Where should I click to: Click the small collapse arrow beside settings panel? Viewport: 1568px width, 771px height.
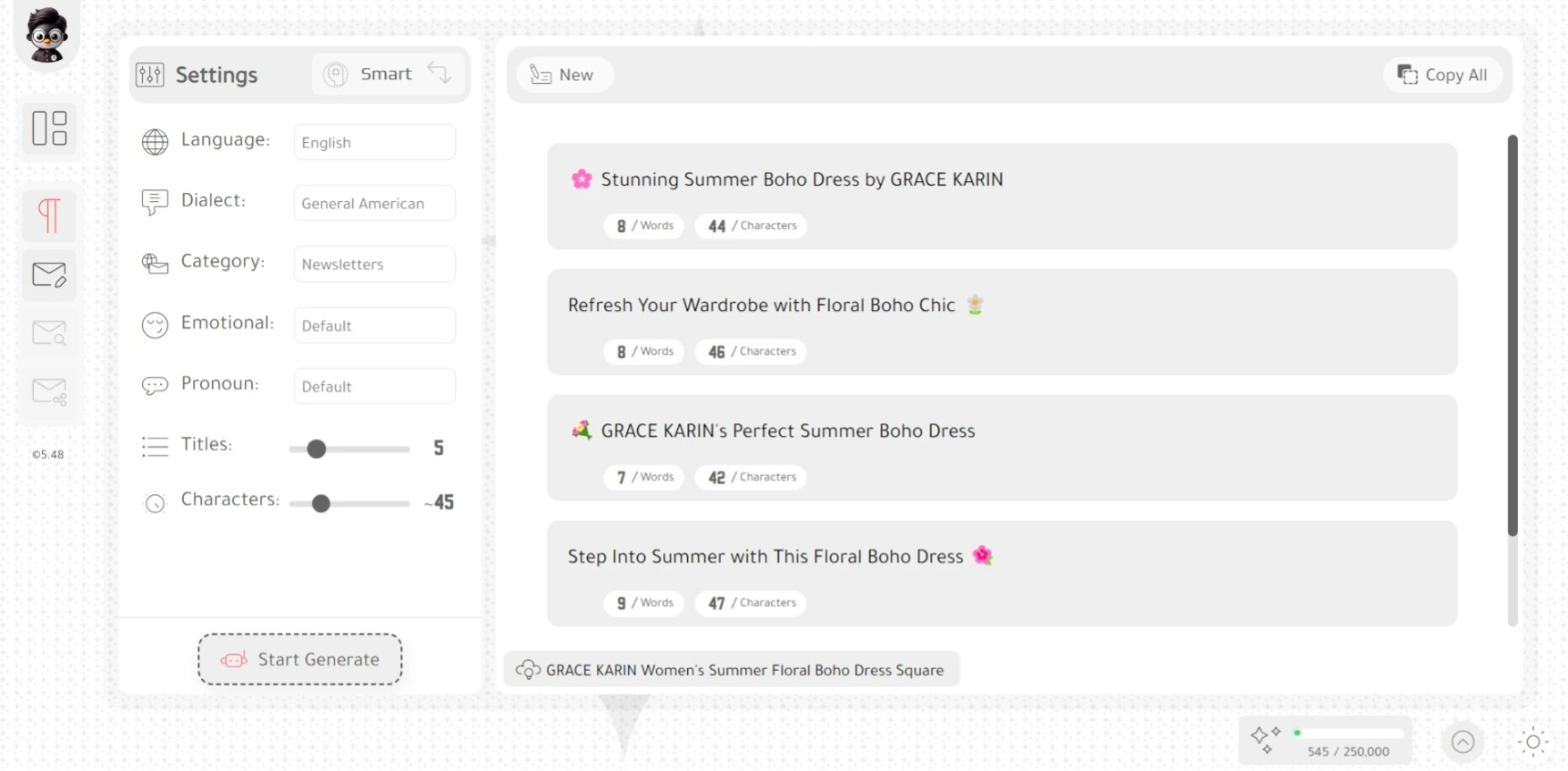489,240
